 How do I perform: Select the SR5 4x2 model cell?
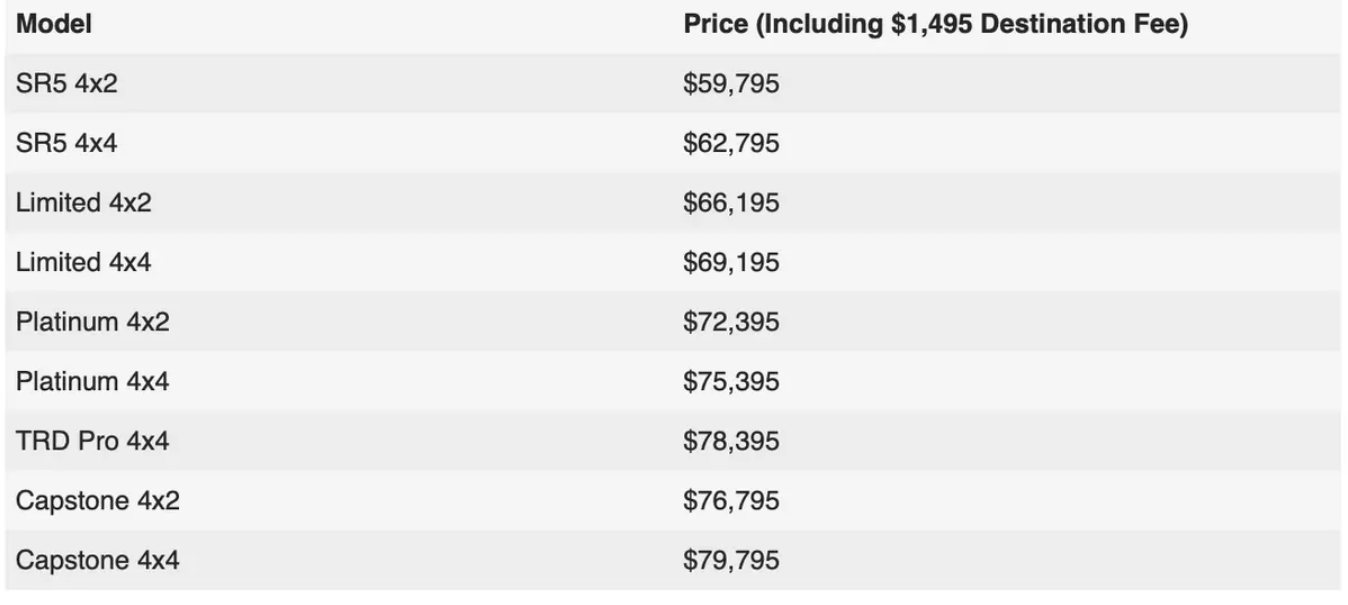tap(66, 83)
